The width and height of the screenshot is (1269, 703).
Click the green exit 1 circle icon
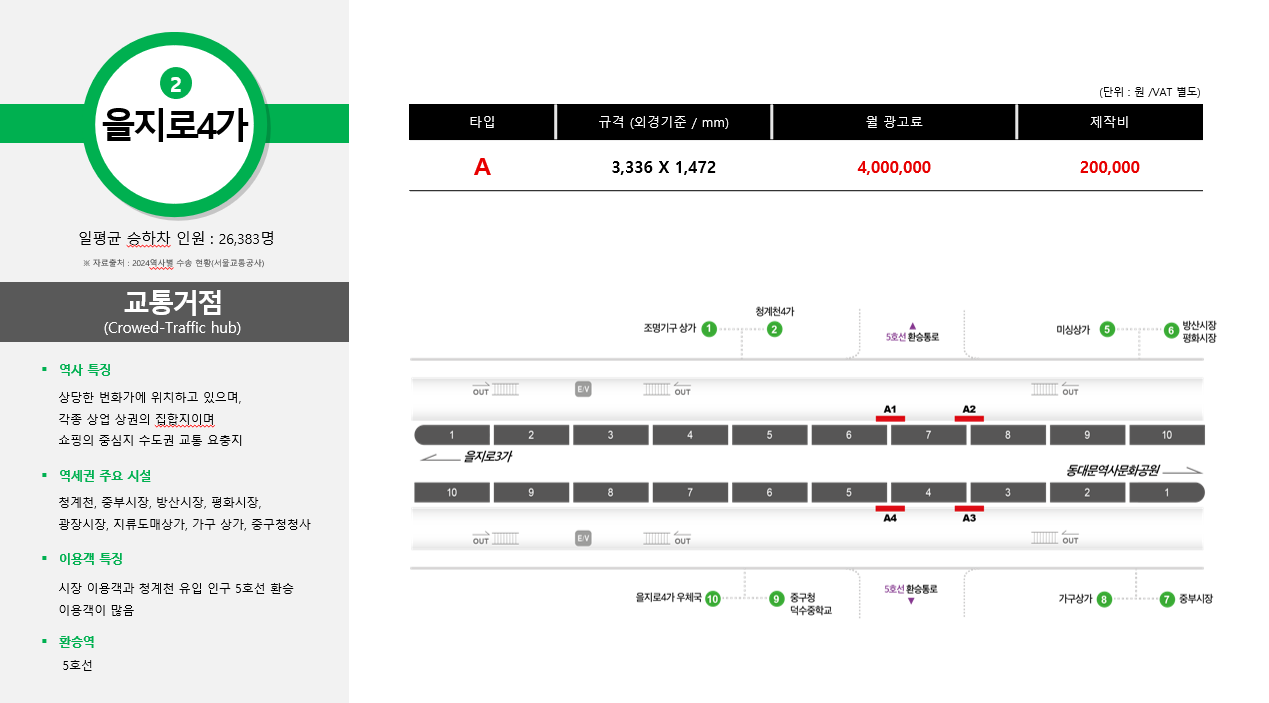tap(709, 328)
